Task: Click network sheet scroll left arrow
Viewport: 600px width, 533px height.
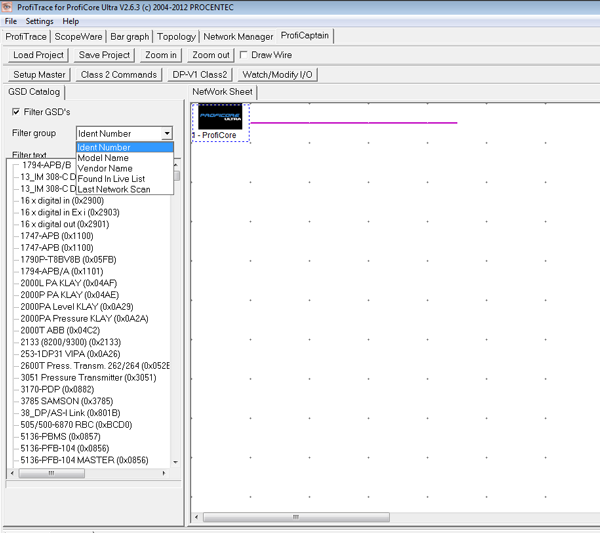Action: click(x=196, y=517)
